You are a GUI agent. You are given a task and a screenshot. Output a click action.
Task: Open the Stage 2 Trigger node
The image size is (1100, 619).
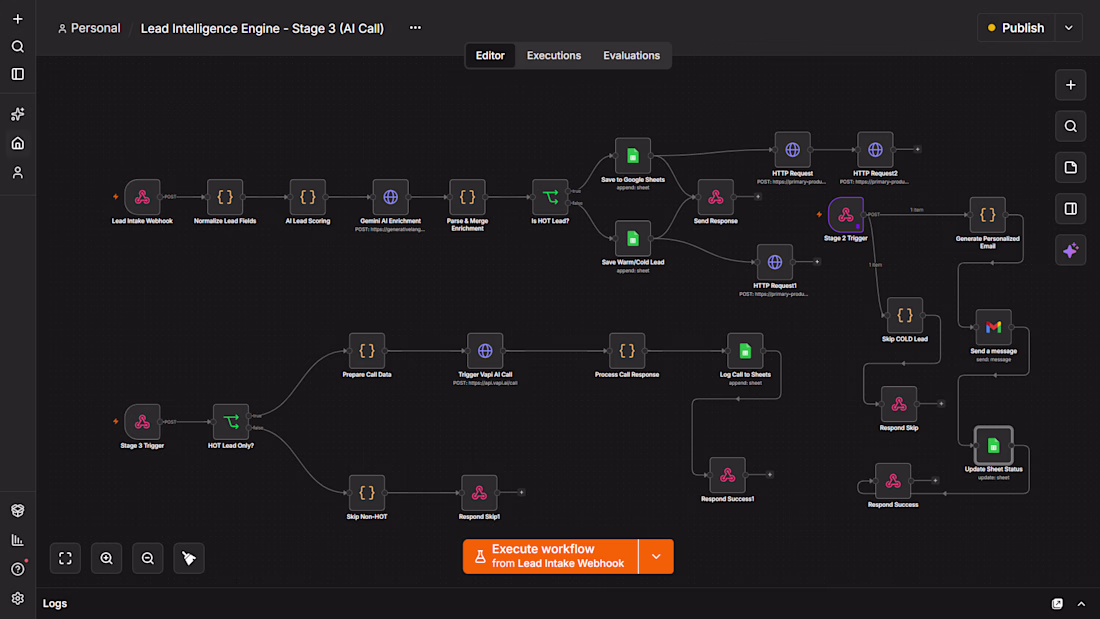pyautogui.click(x=846, y=215)
